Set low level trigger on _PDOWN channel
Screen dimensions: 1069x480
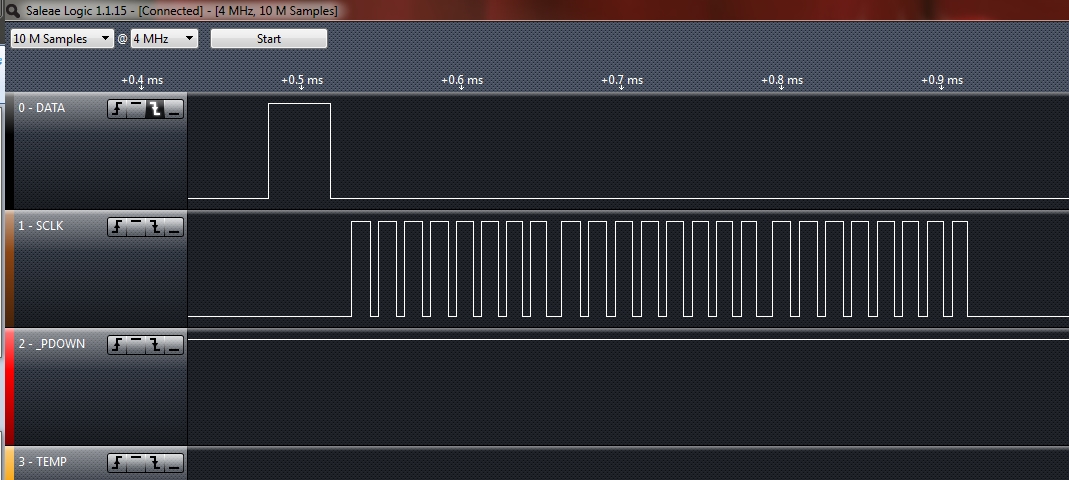tap(175, 345)
